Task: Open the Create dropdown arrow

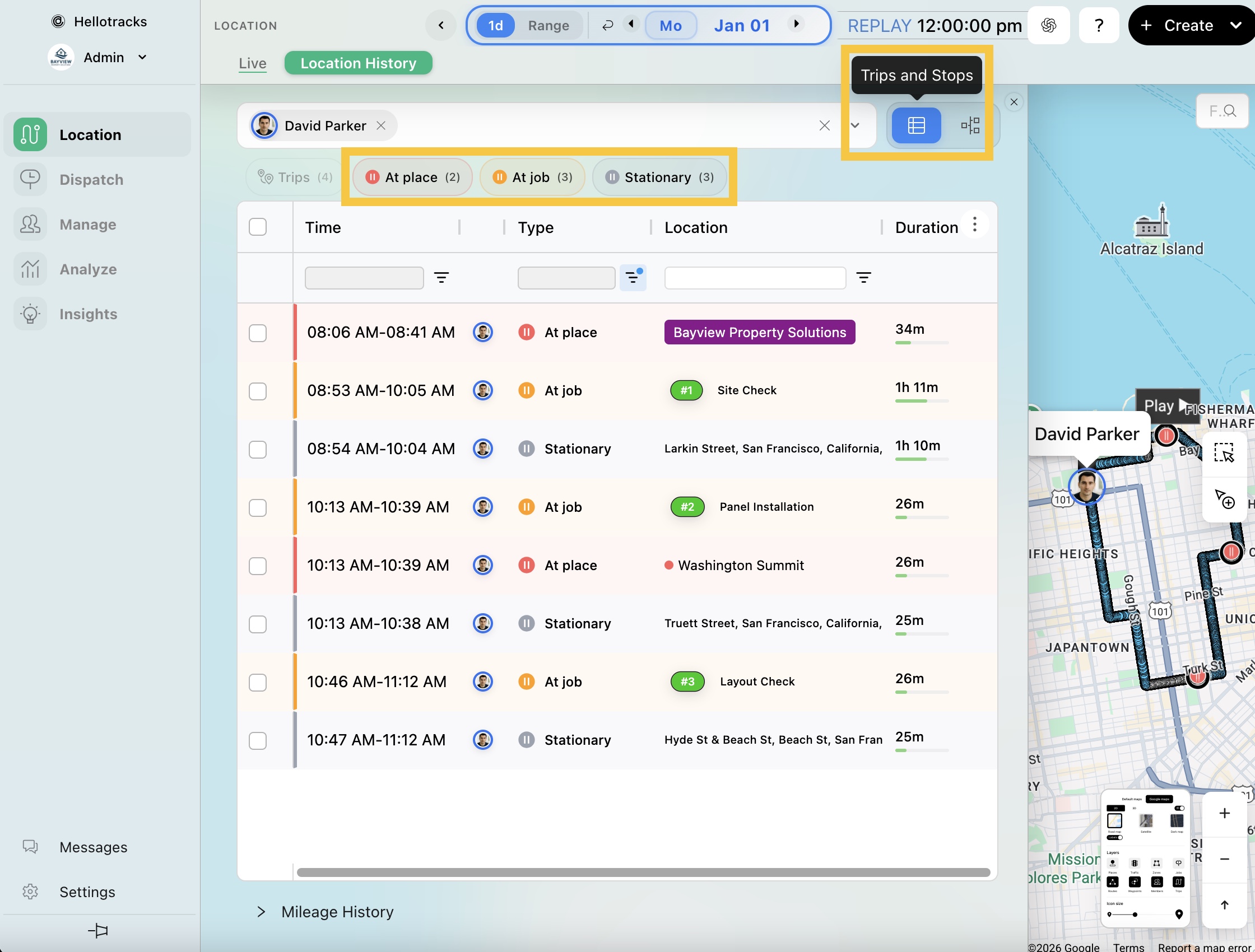Action: 1235,26
